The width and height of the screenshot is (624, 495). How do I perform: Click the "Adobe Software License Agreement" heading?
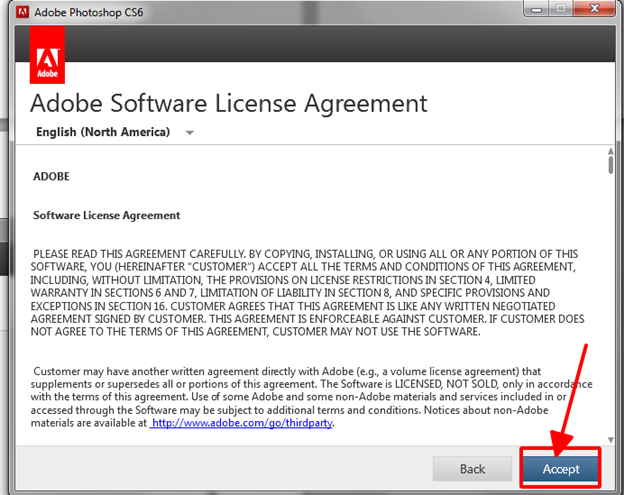point(229,103)
